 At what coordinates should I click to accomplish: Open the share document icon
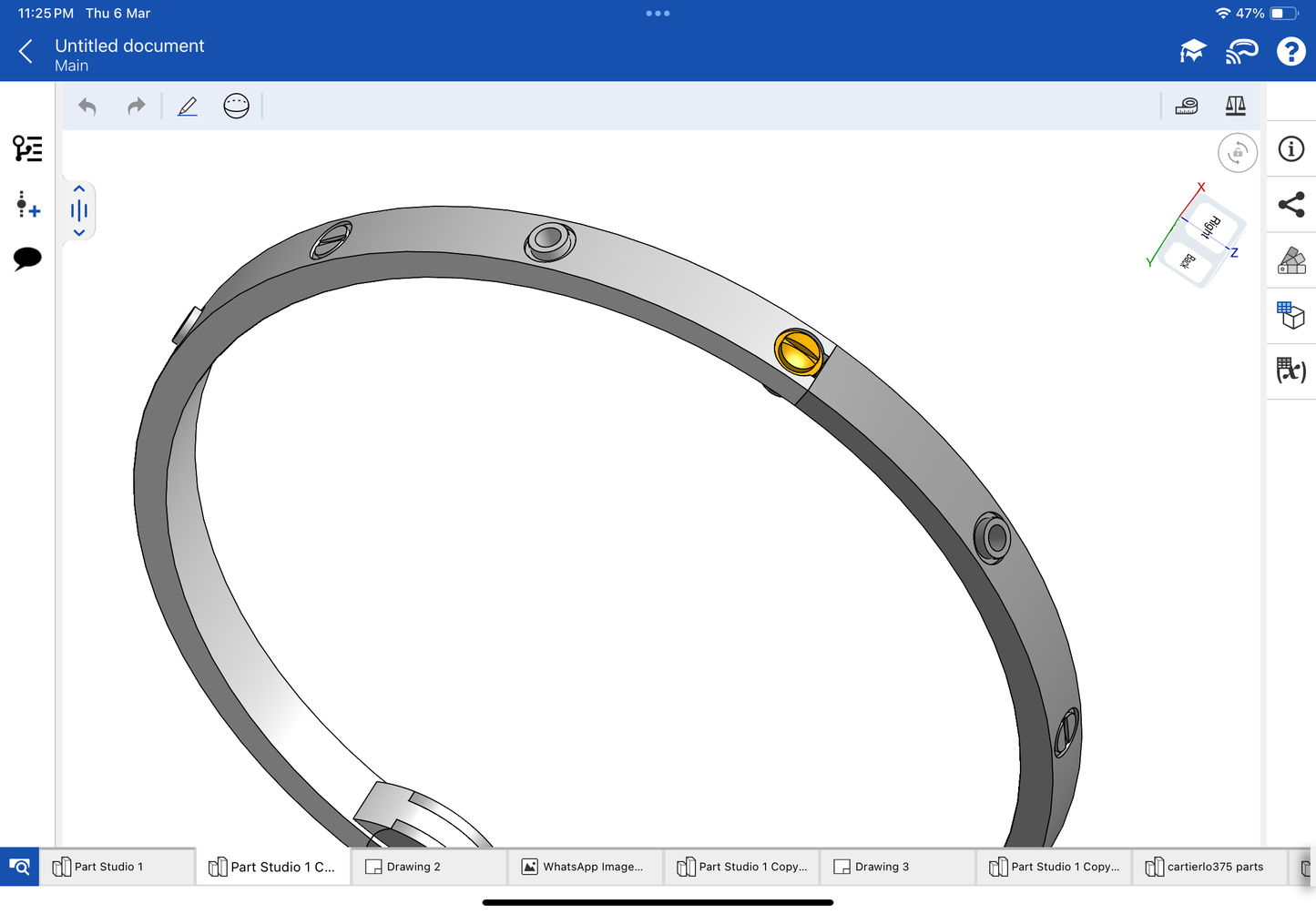(1291, 205)
